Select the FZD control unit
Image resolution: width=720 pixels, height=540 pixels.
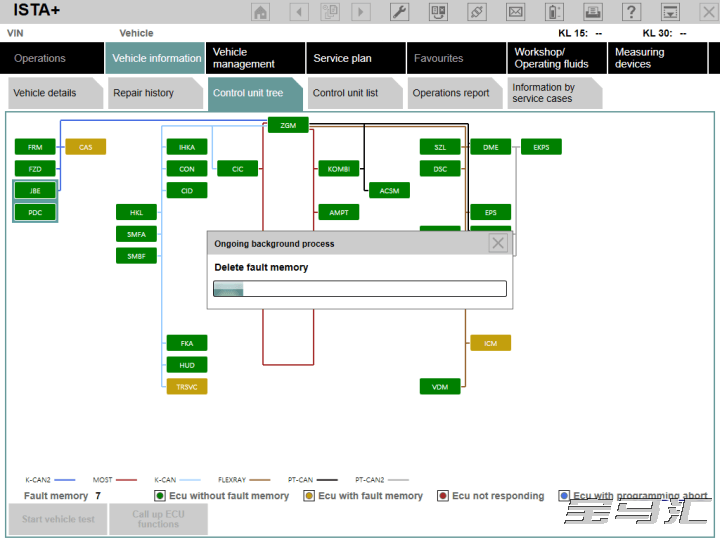(x=35, y=169)
